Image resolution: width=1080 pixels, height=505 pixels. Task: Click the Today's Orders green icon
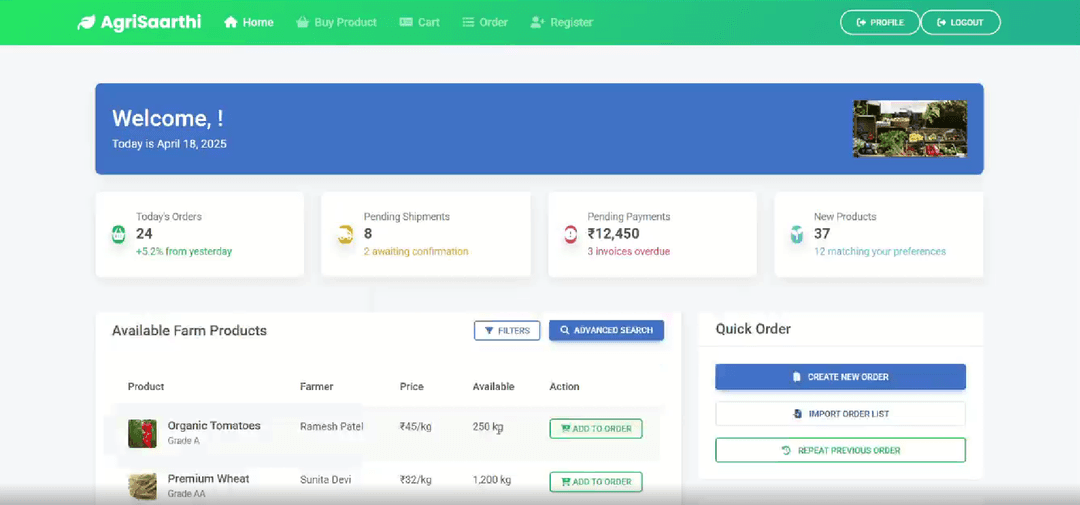[x=118, y=234]
